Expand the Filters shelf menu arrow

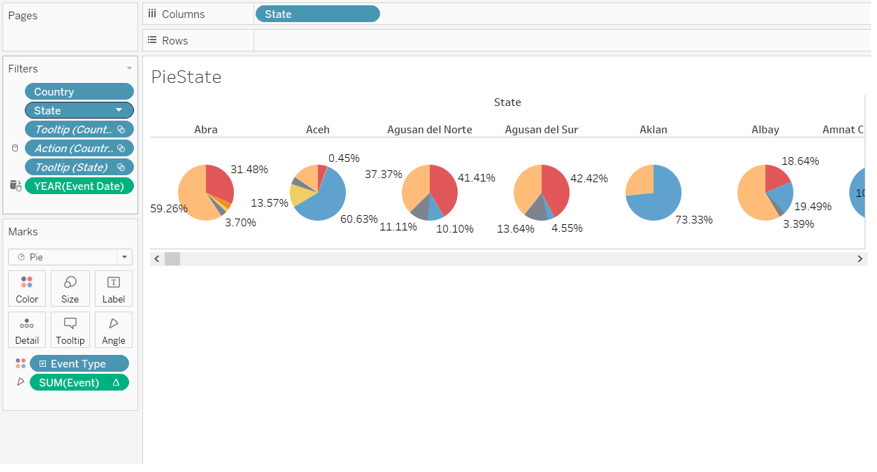click(x=129, y=69)
